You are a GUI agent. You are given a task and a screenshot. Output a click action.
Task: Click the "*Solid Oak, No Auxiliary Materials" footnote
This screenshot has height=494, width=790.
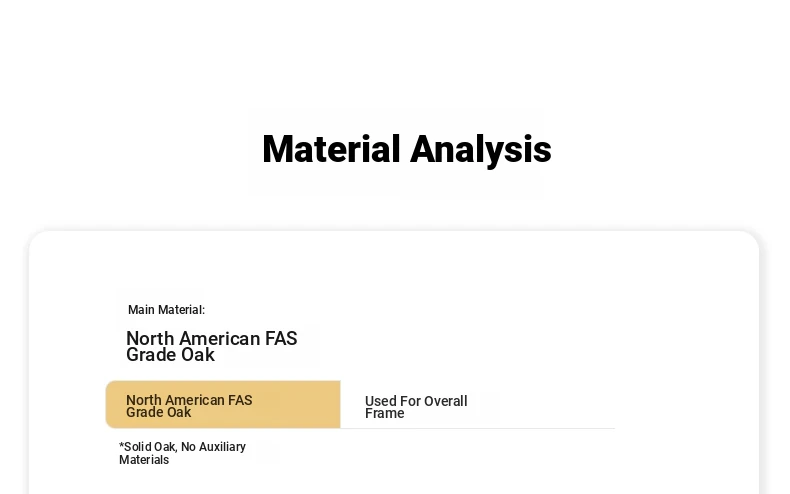[182, 453]
